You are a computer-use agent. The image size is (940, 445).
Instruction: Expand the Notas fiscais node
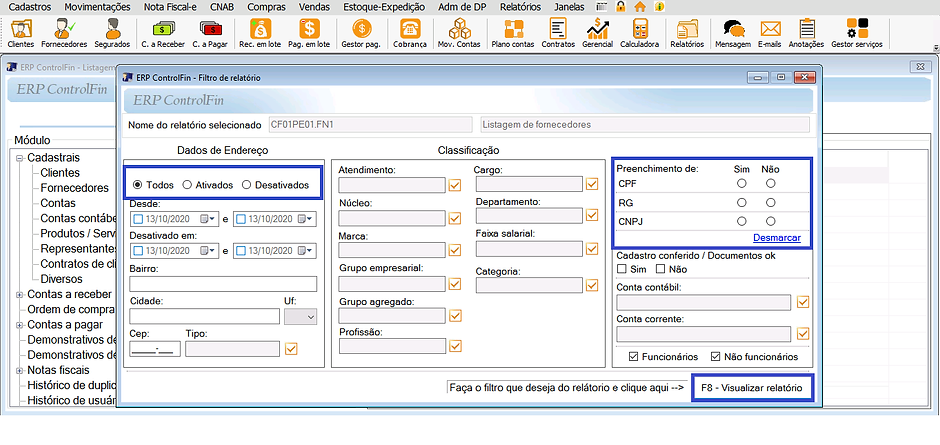[x=19, y=370]
